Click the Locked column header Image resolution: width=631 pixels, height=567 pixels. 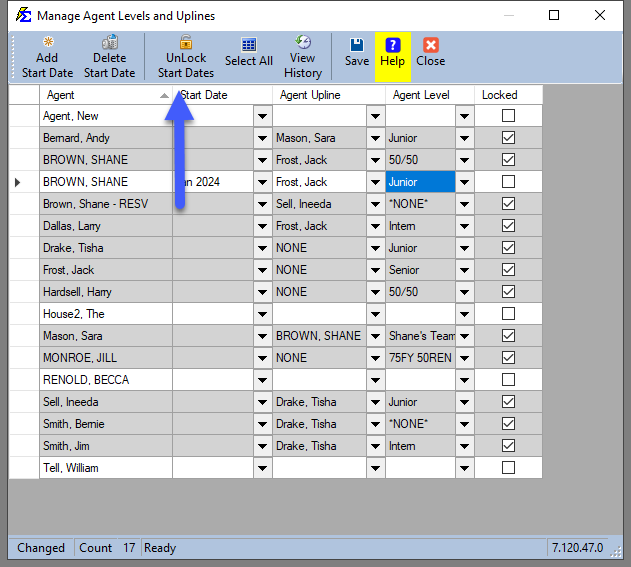tap(508, 95)
